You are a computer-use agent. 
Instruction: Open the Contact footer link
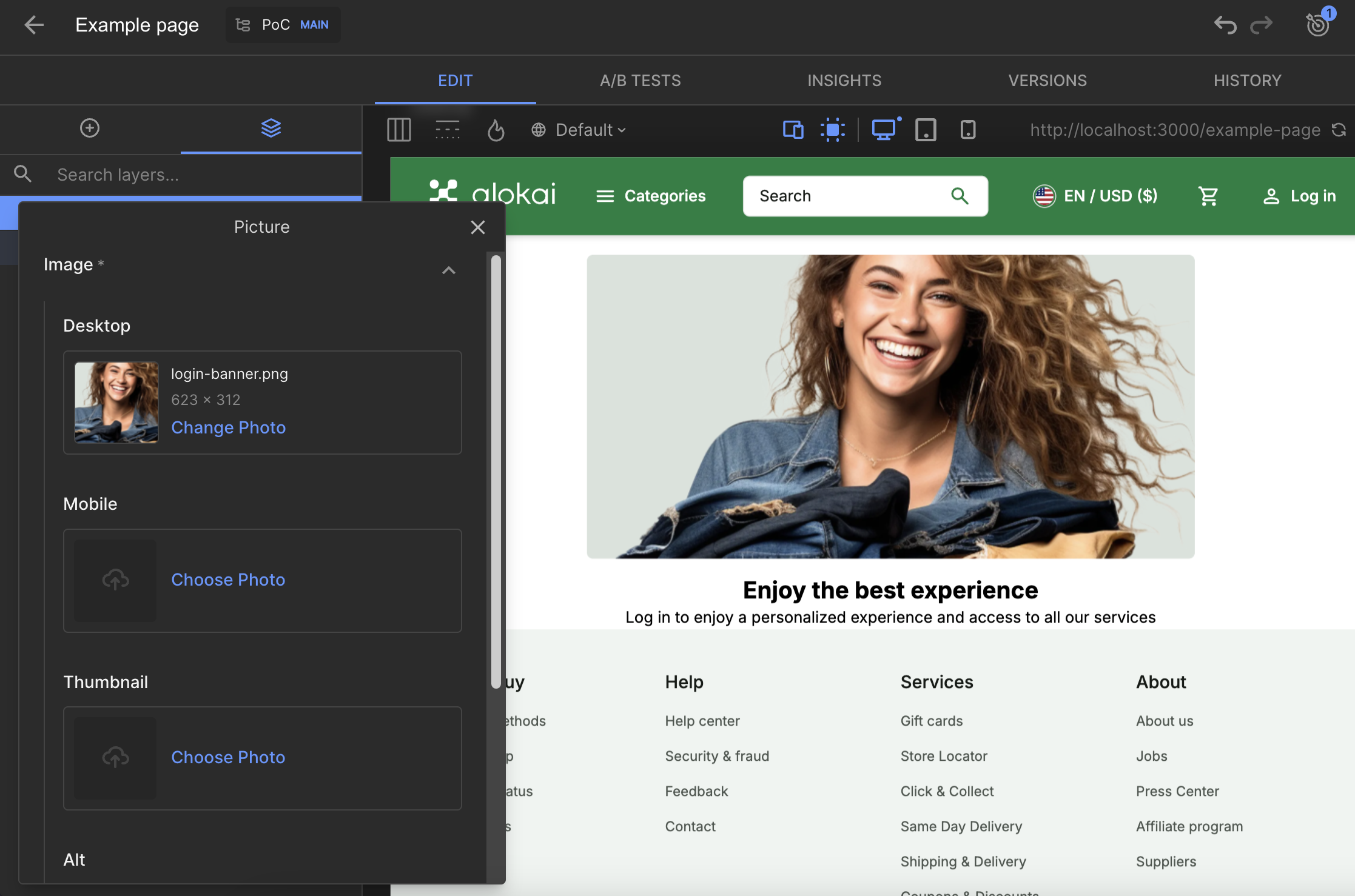tap(690, 826)
